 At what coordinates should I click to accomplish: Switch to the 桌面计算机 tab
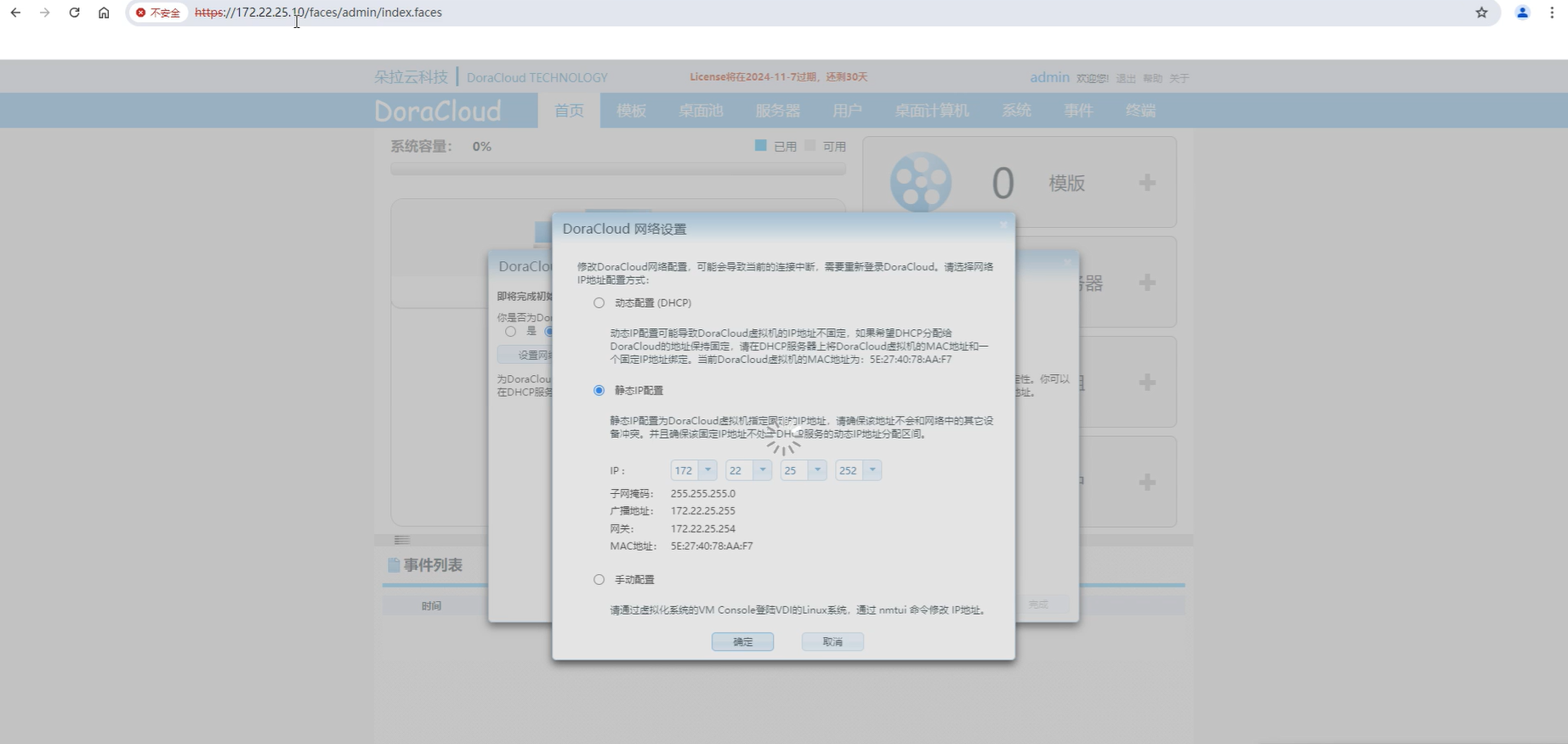(931, 111)
